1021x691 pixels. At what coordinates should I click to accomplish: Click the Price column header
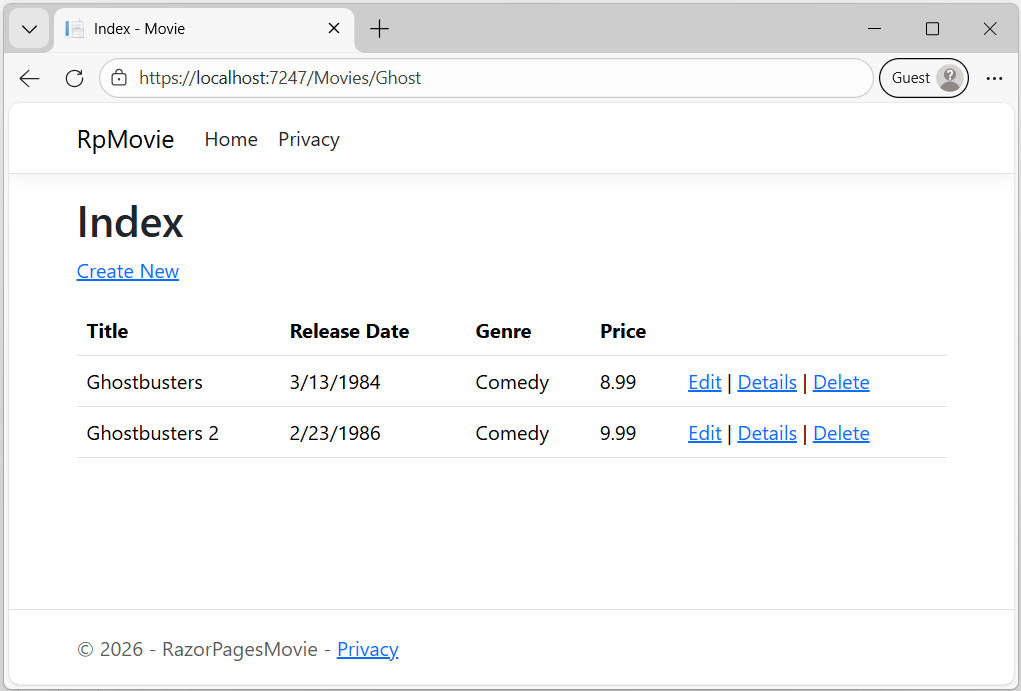[623, 331]
